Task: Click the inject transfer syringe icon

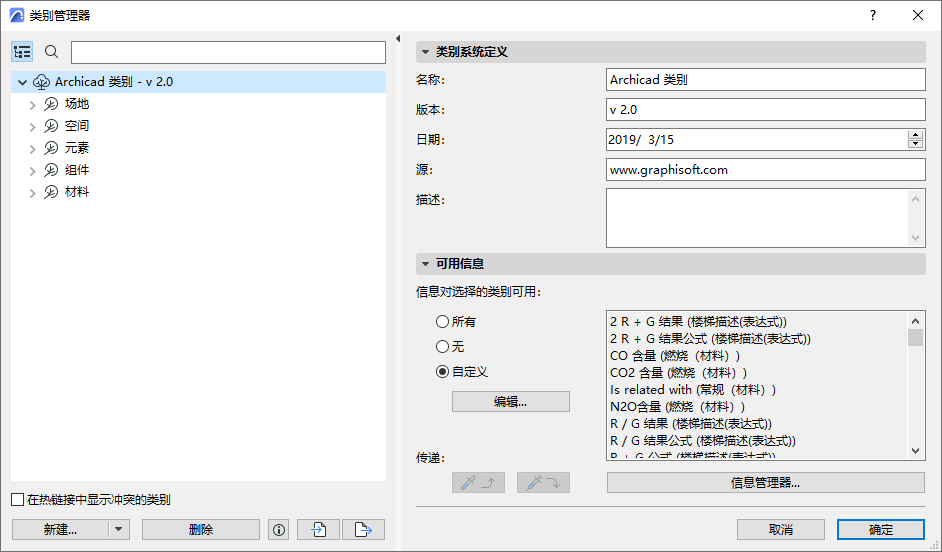Action: [543, 482]
